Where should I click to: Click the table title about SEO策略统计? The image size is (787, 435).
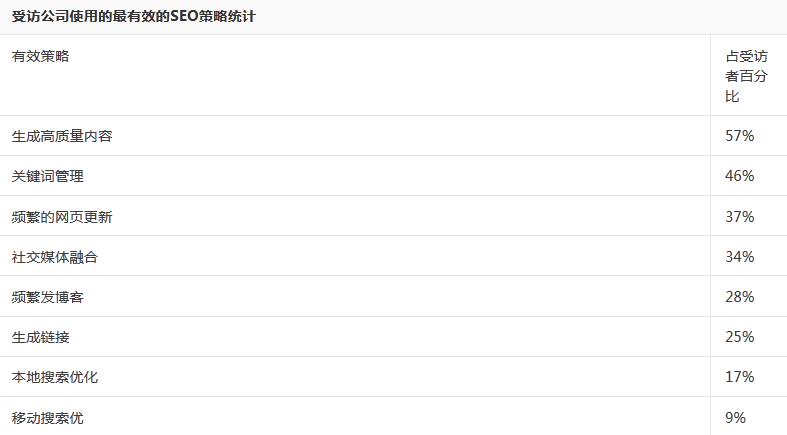pyautogui.click(x=134, y=16)
